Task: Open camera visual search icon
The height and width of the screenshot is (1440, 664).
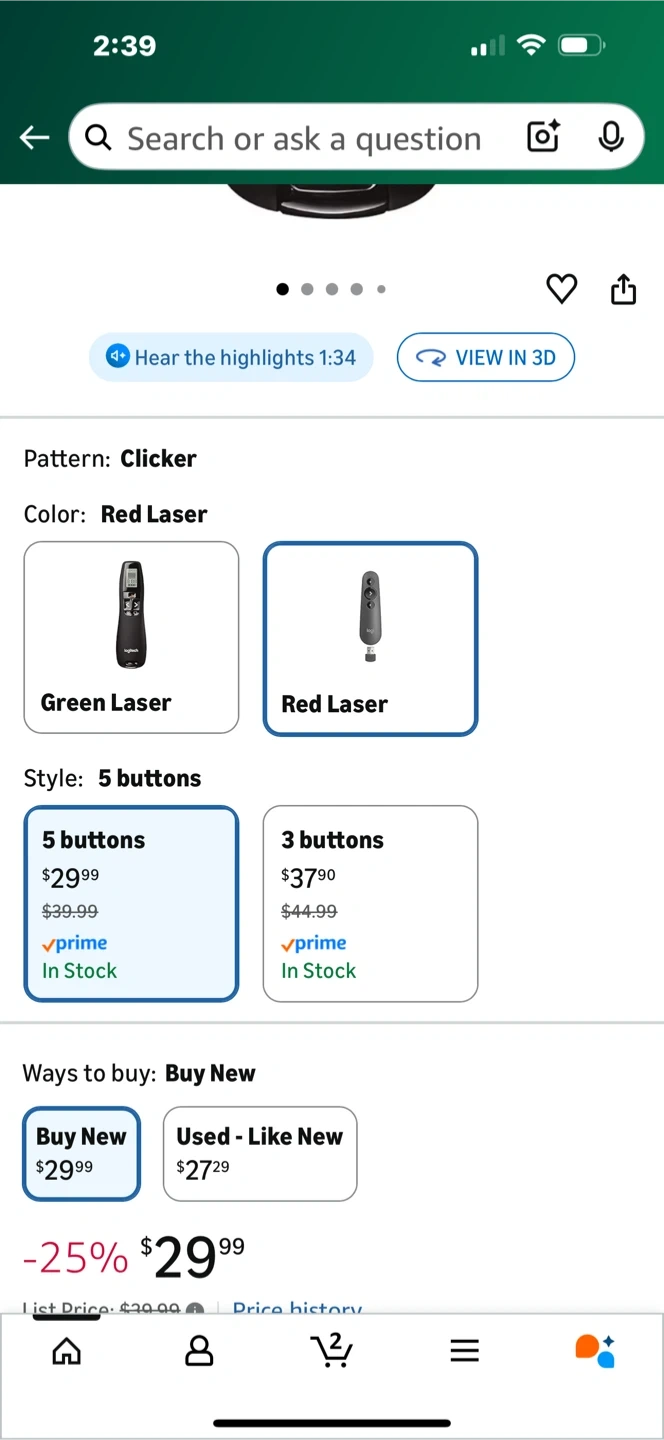Action: [543, 137]
